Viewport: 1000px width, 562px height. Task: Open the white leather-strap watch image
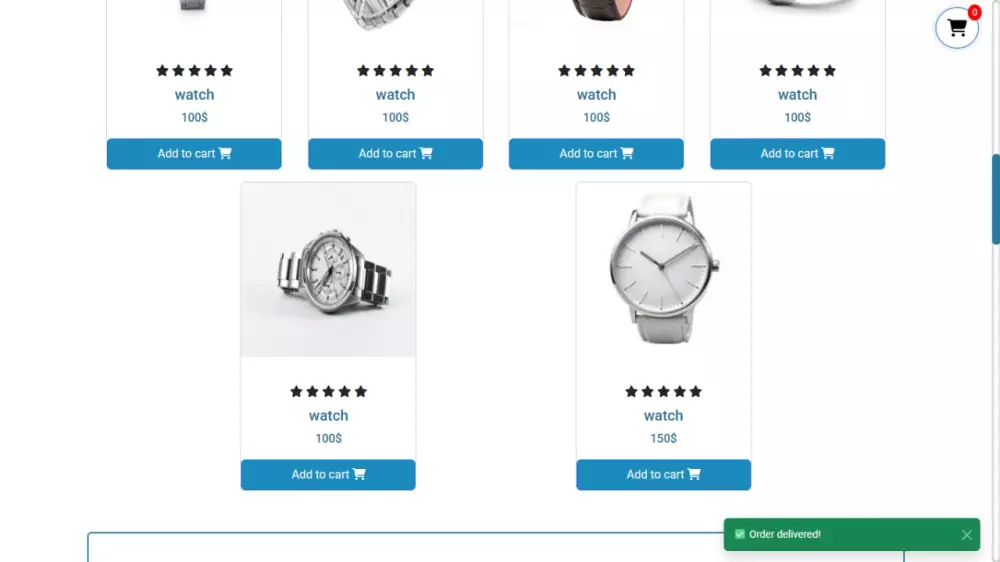[663, 270]
